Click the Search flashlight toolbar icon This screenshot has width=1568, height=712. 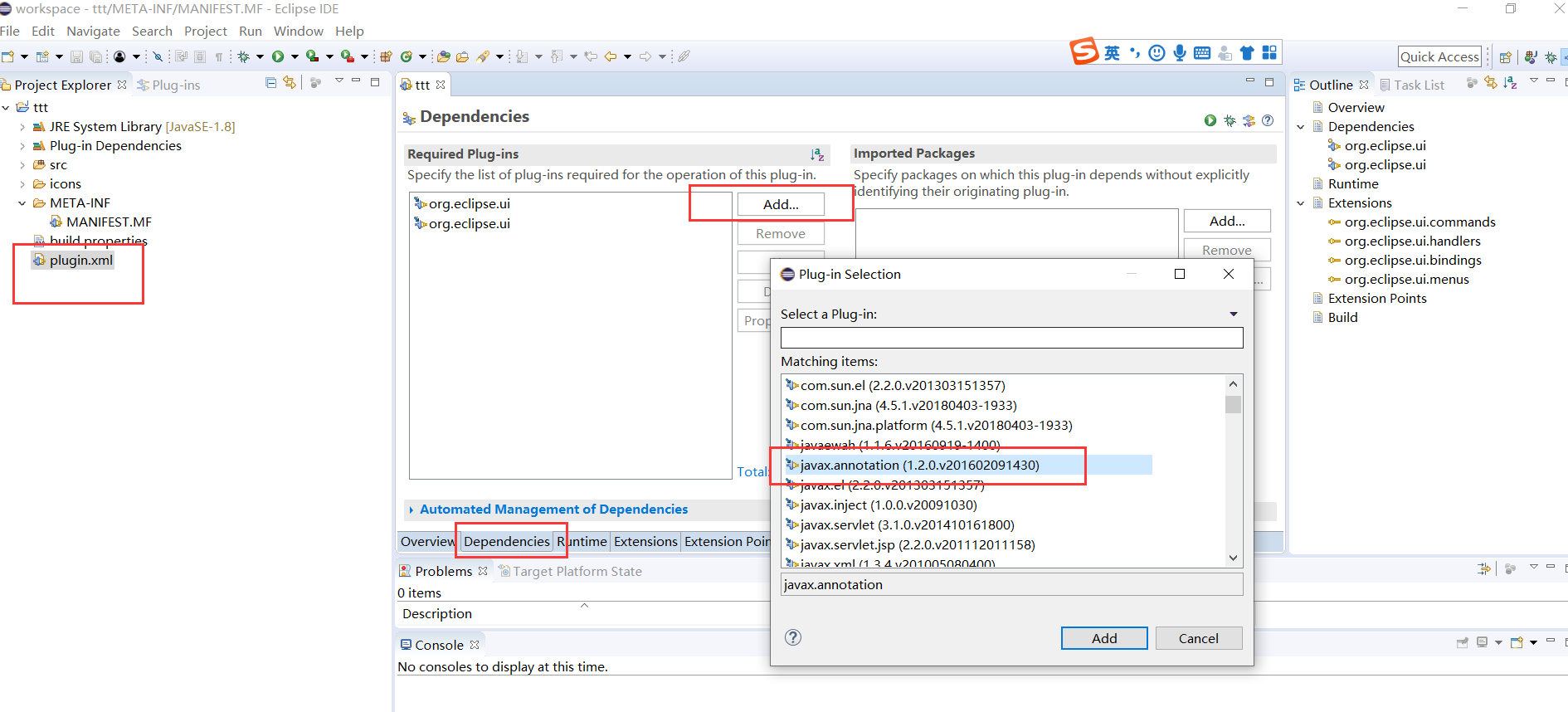click(483, 56)
